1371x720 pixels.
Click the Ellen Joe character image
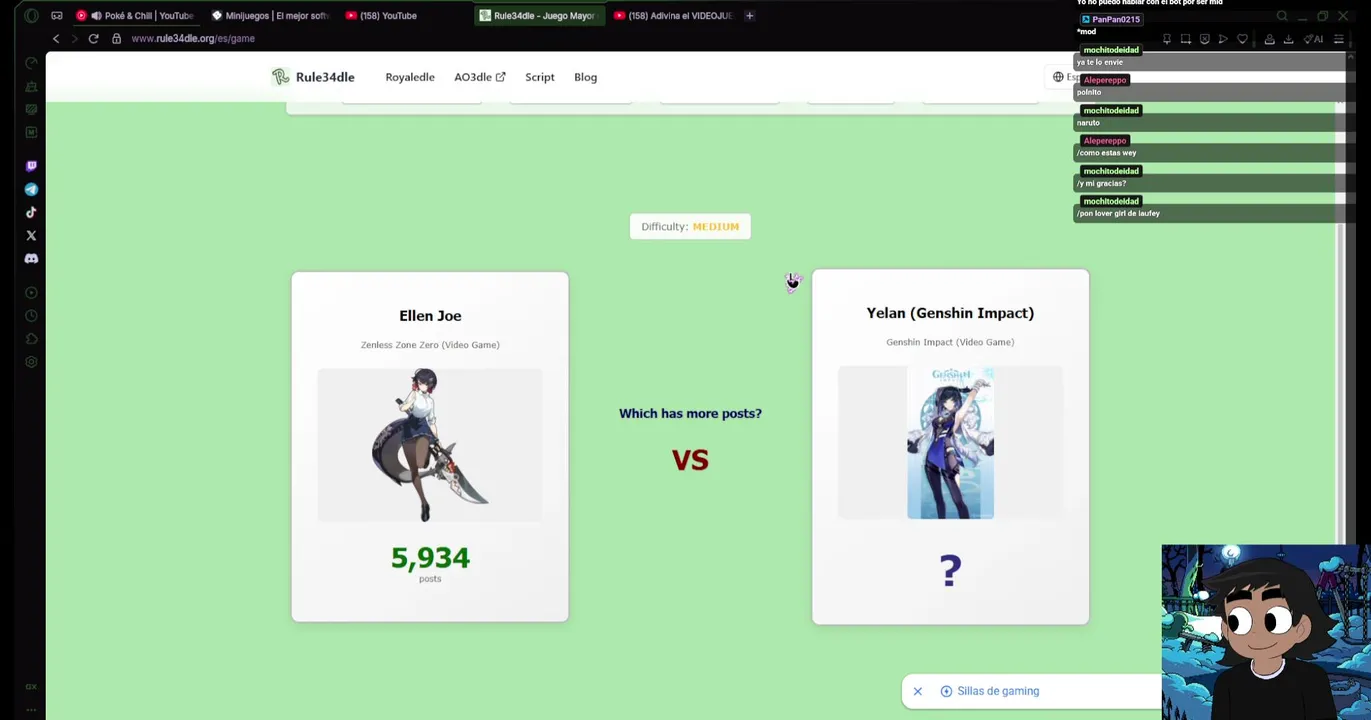tap(430, 445)
